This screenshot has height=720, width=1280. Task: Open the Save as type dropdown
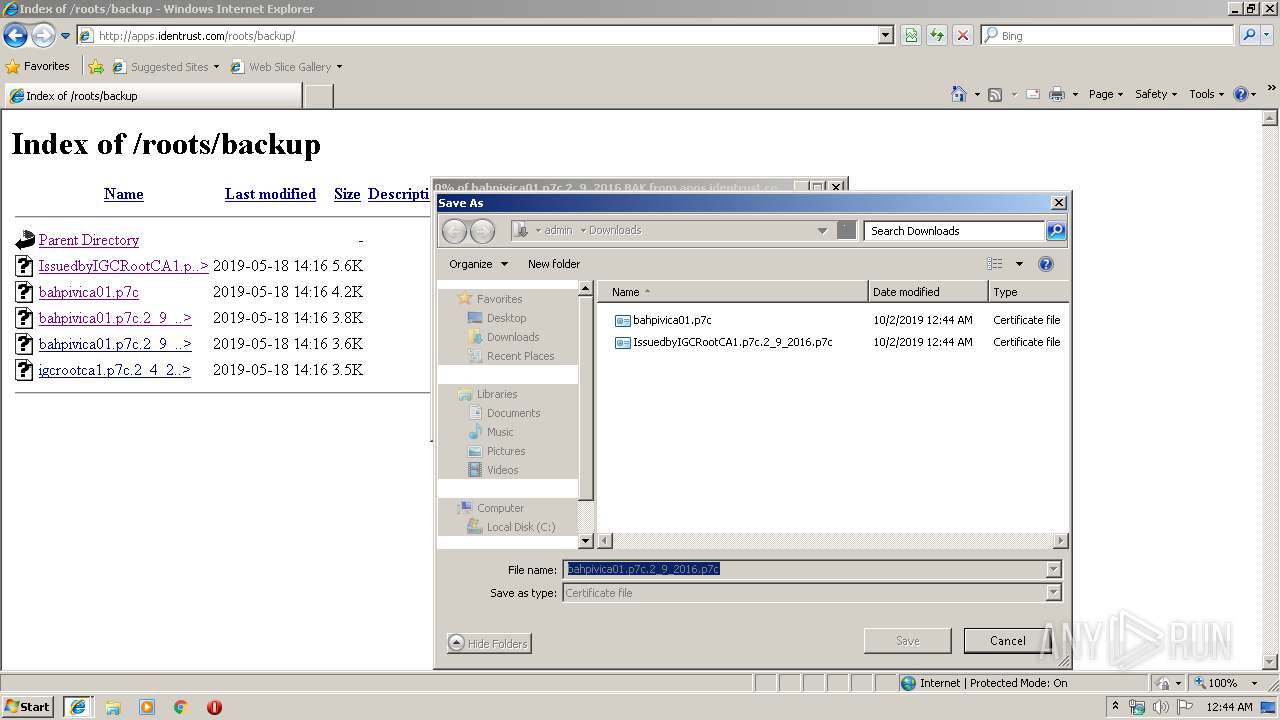click(x=1053, y=593)
